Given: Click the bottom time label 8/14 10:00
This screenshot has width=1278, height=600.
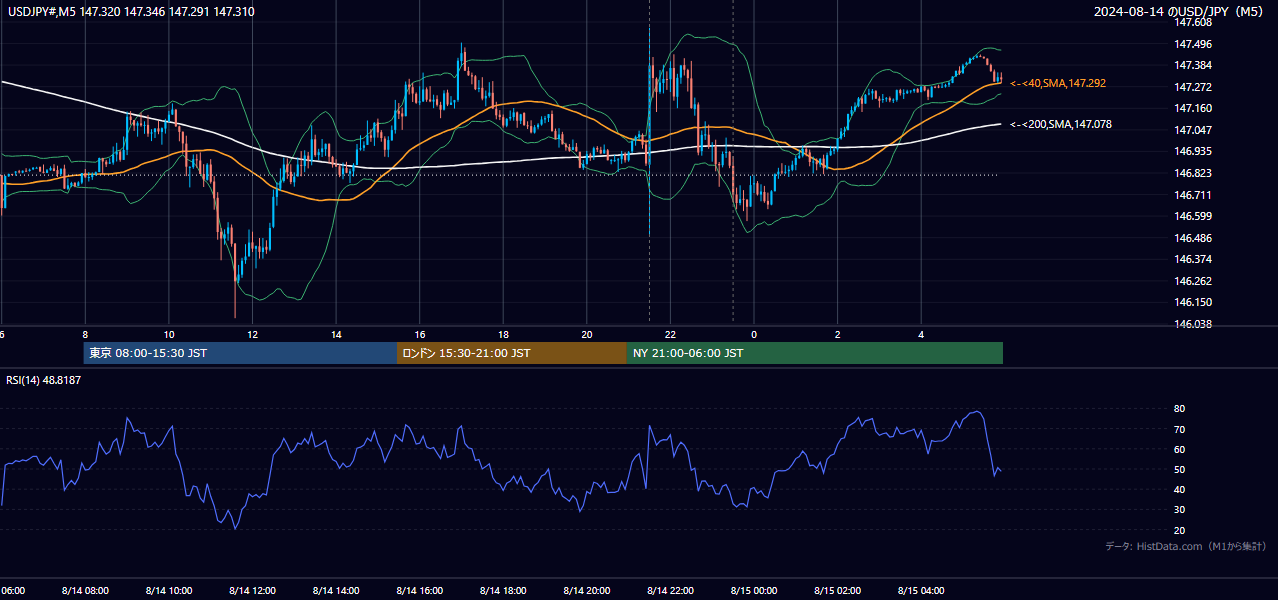Looking at the screenshot, I should 169,591.
